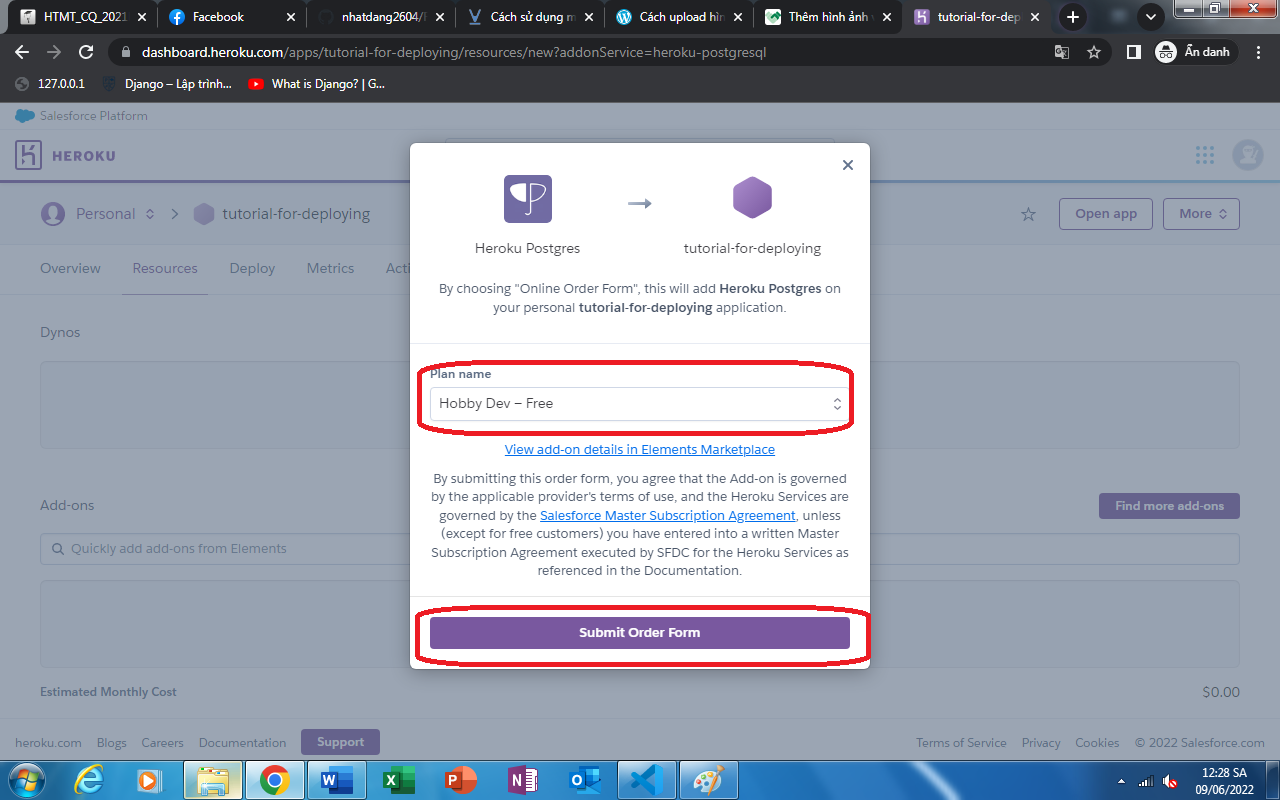Image resolution: width=1280 pixels, height=800 pixels.
Task: Open the Careers footer link
Action: (x=163, y=743)
